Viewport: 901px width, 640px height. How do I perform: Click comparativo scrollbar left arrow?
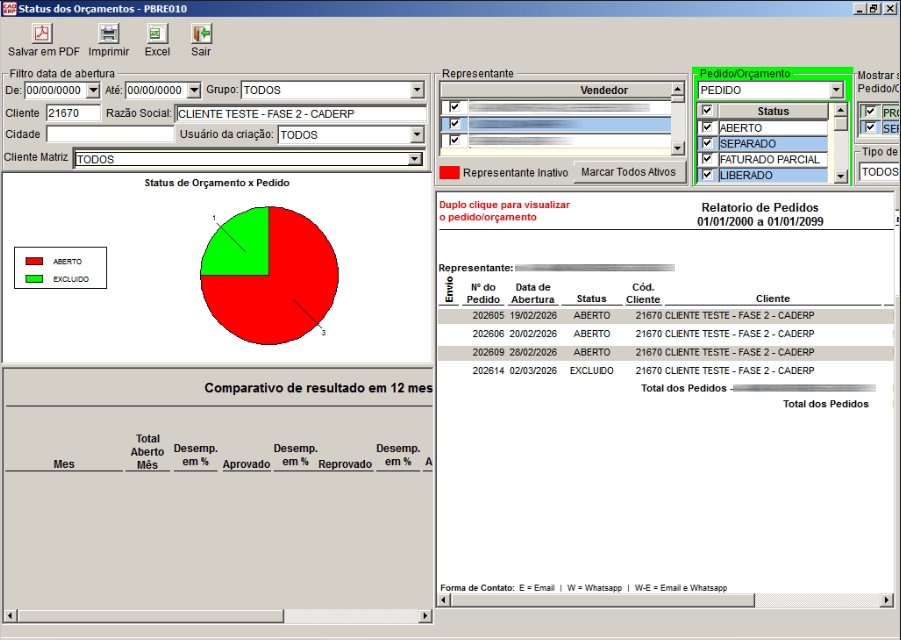(10, 616)
